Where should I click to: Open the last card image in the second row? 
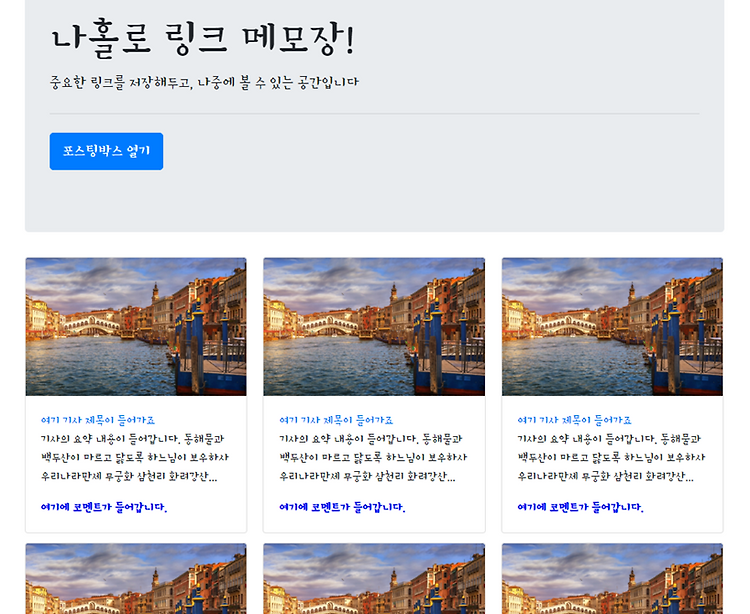[x=612, y=579]
